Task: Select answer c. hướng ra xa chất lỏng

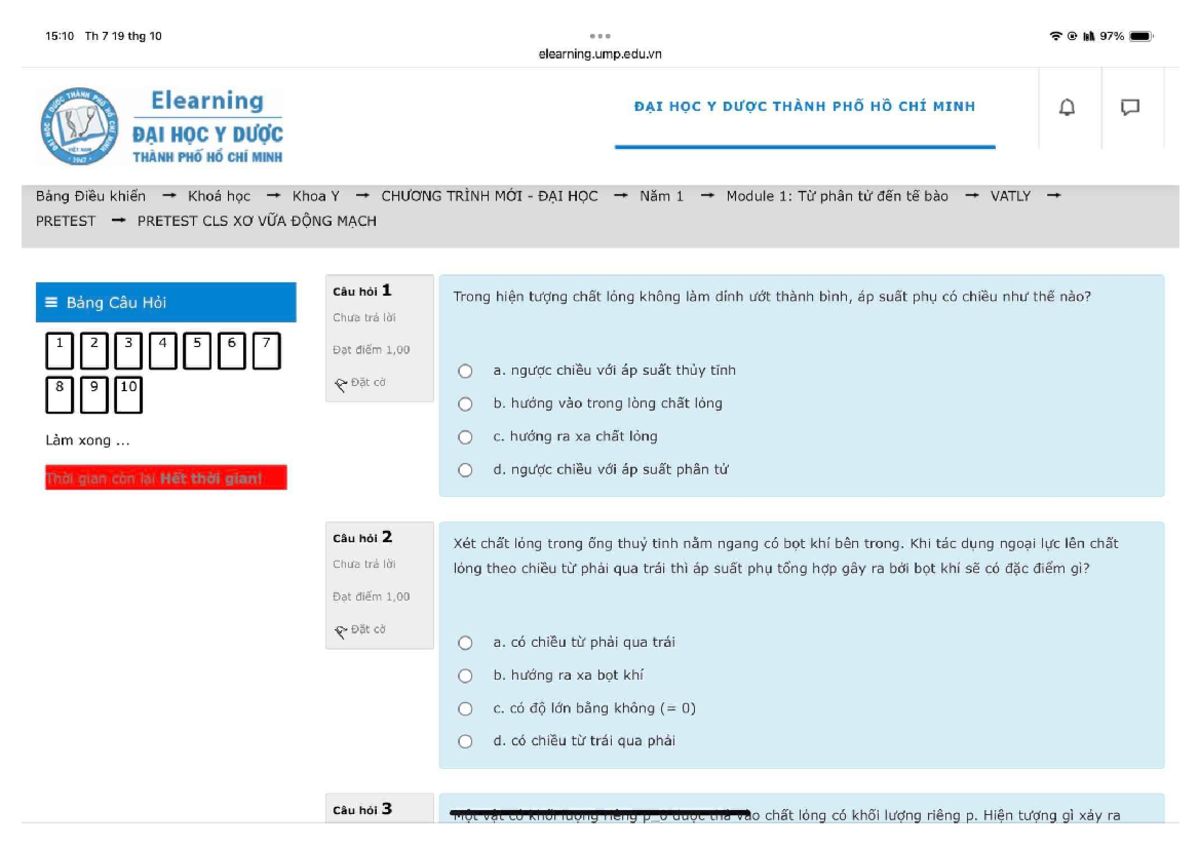Action: tap(465, 437)
